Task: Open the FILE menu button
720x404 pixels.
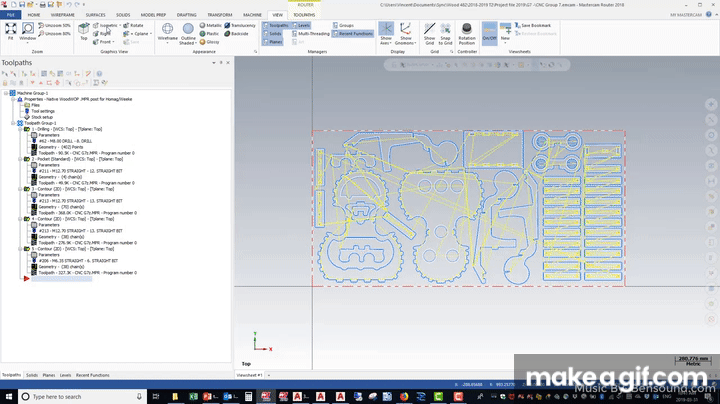Action: (x=9, y=15)
